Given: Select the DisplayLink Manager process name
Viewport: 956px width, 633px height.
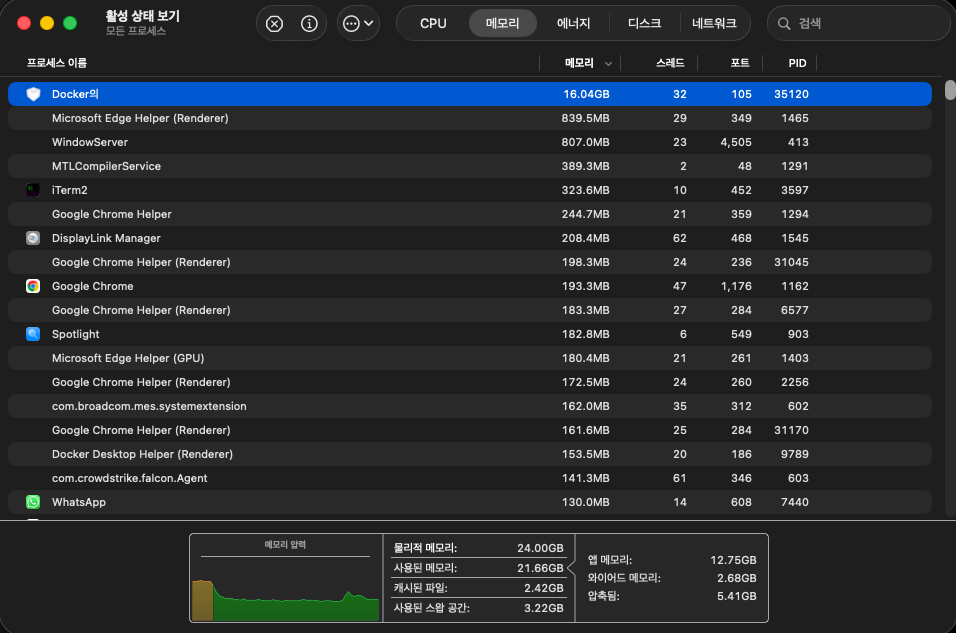Looking at the screenshot, I should (x=106, y=238).
